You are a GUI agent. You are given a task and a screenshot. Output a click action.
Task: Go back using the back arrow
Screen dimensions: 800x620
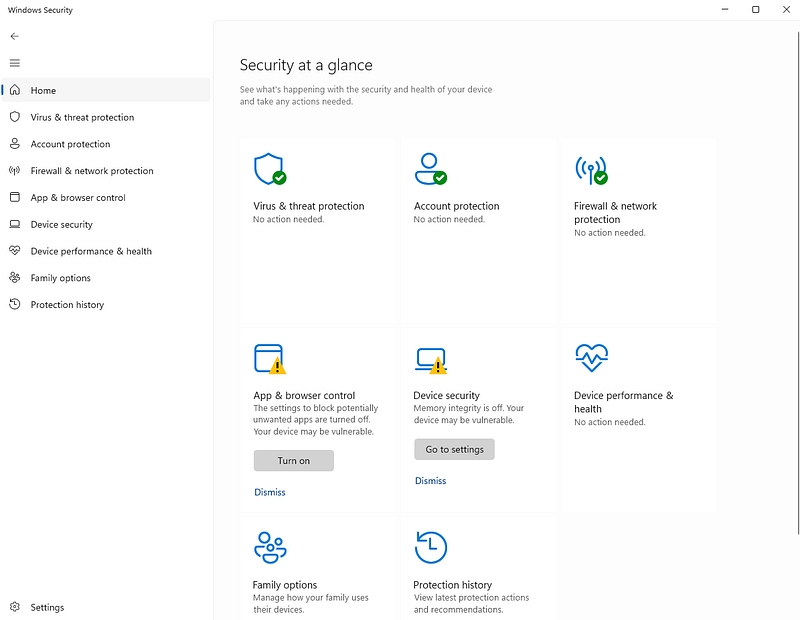pos(15,36)
